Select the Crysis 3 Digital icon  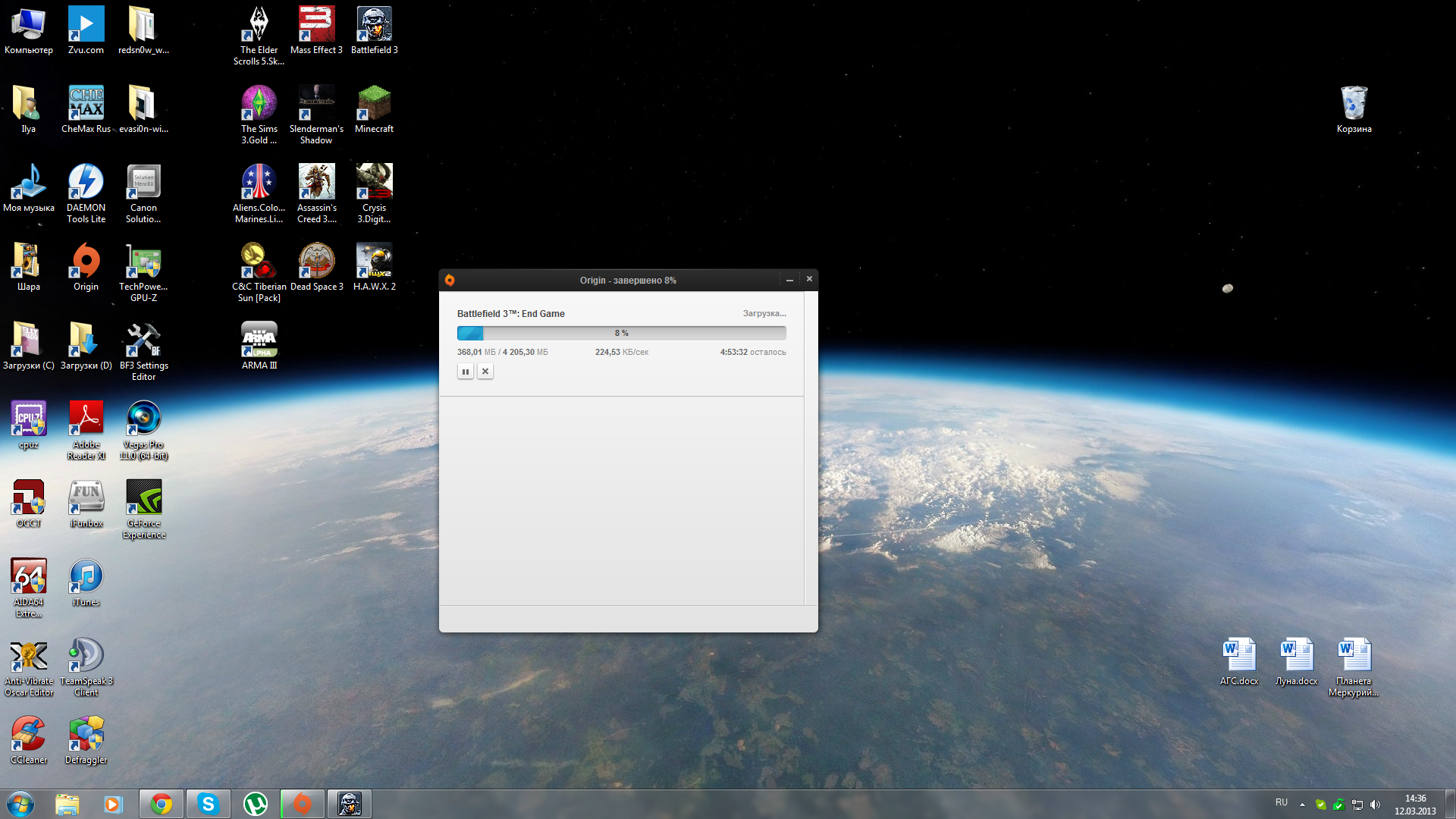tap(374, 194)
